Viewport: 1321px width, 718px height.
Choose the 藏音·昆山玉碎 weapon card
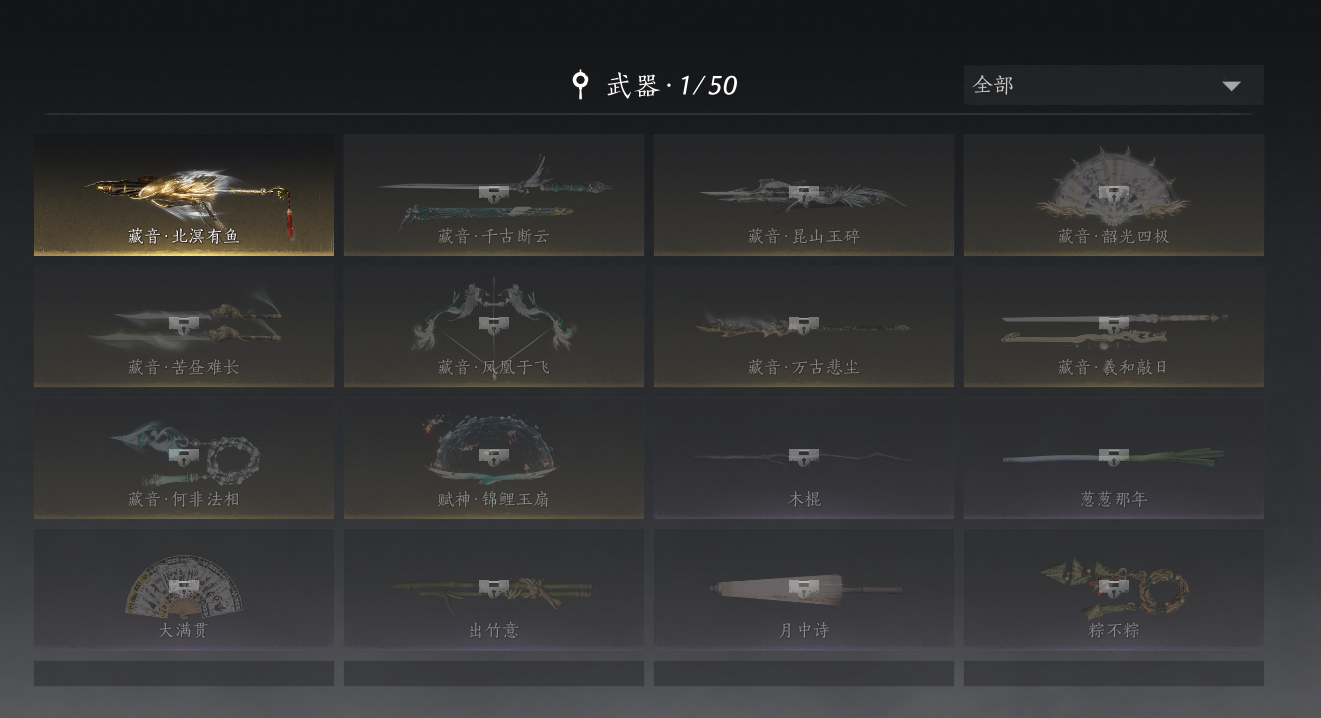coord(804,195)
